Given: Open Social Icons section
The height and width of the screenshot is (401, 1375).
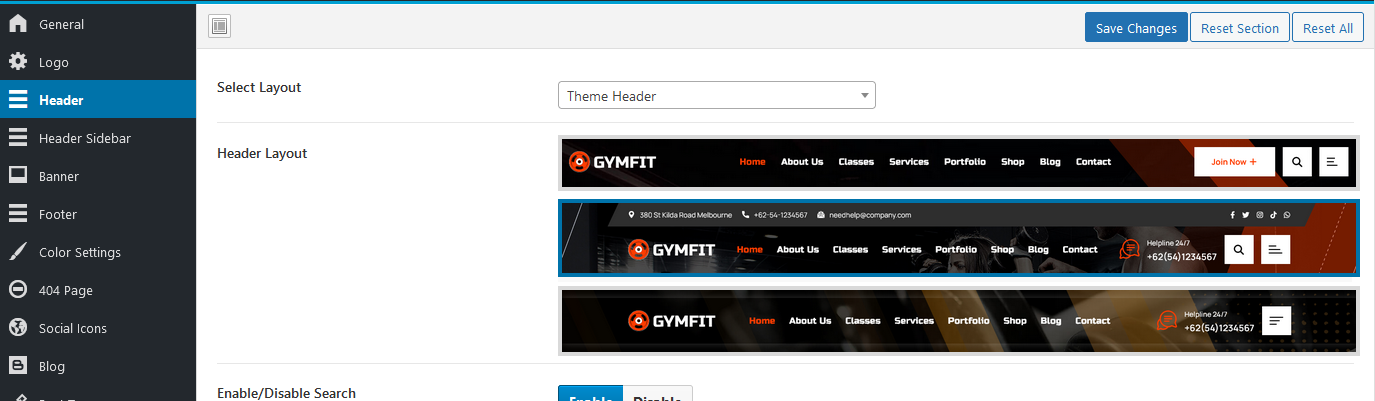Looking at the screenshot, I should 98,328.
